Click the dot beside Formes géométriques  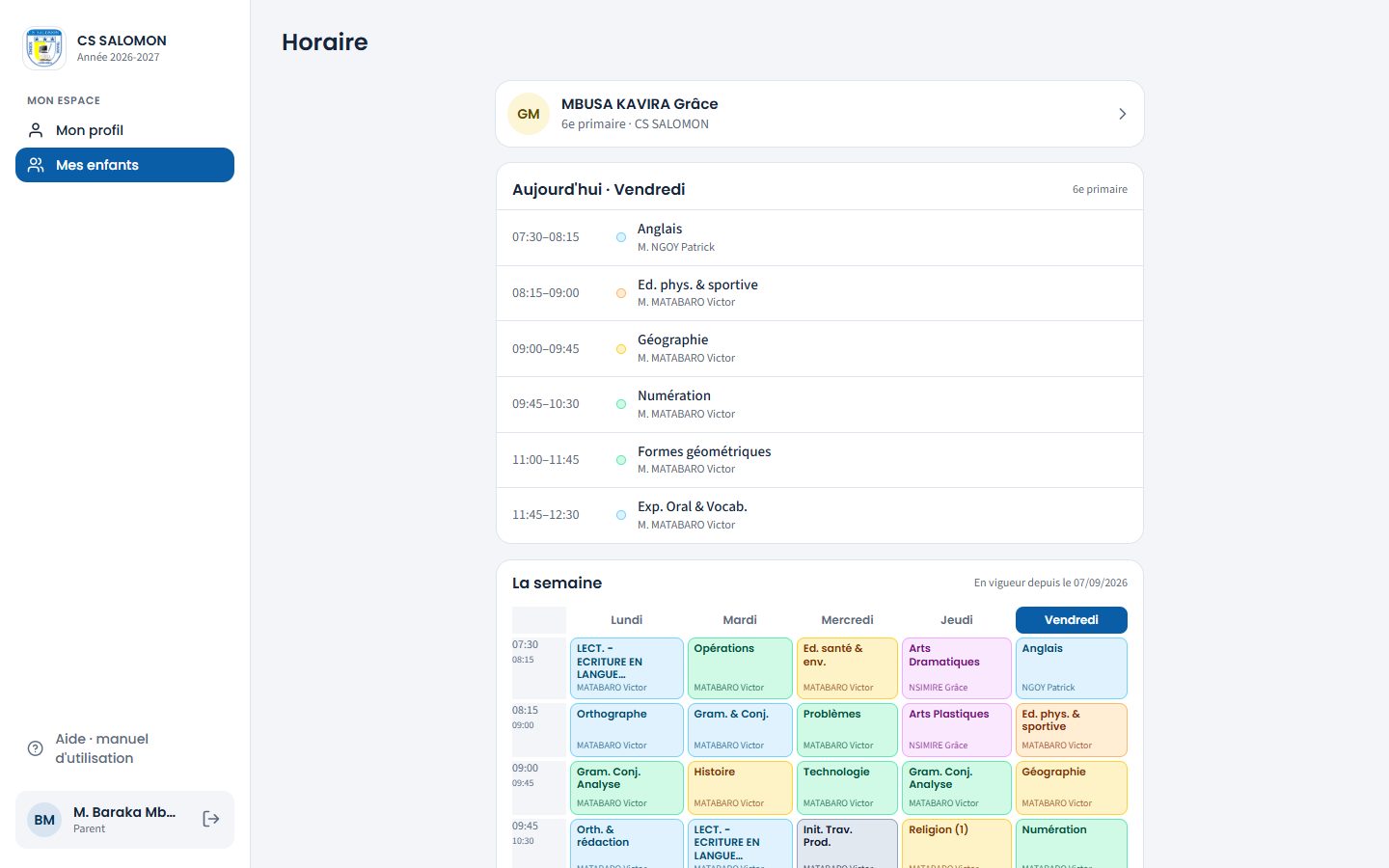pos(621,460)
